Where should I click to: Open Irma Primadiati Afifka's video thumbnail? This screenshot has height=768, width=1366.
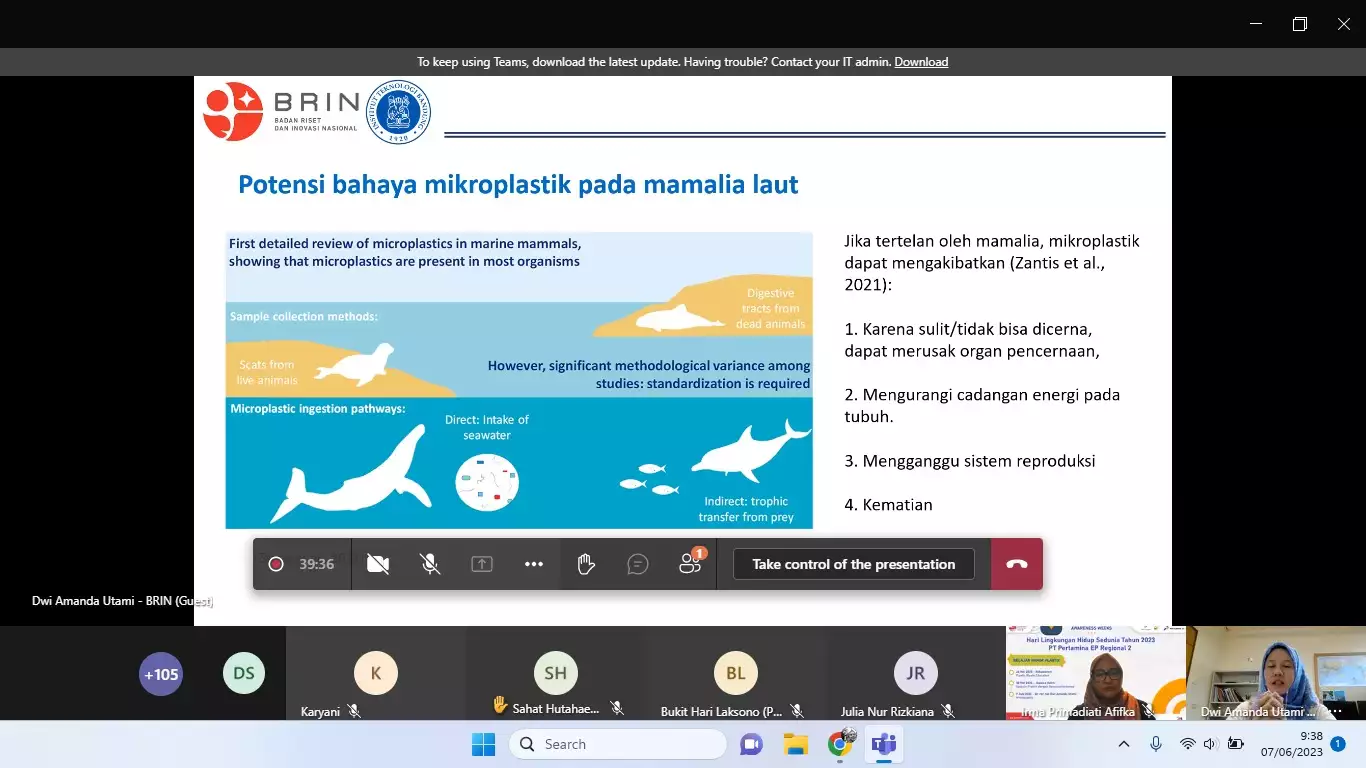[x=1095, y=673]
